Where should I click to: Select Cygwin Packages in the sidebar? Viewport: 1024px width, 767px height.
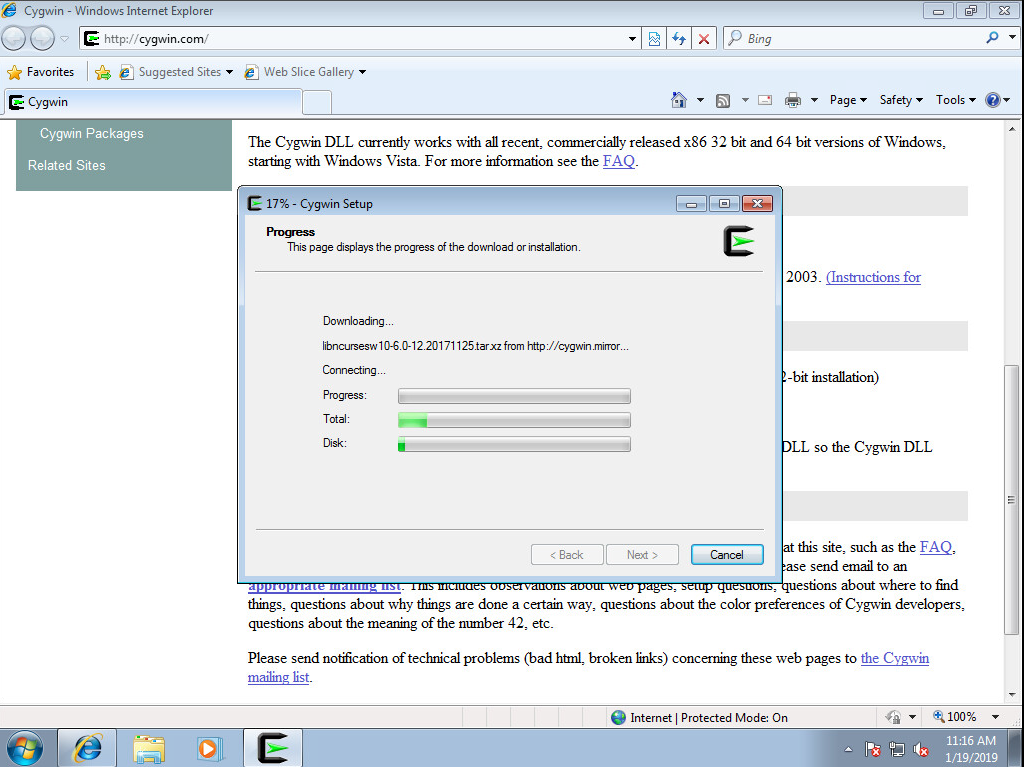pyautogui.click(x=92, y=134)
